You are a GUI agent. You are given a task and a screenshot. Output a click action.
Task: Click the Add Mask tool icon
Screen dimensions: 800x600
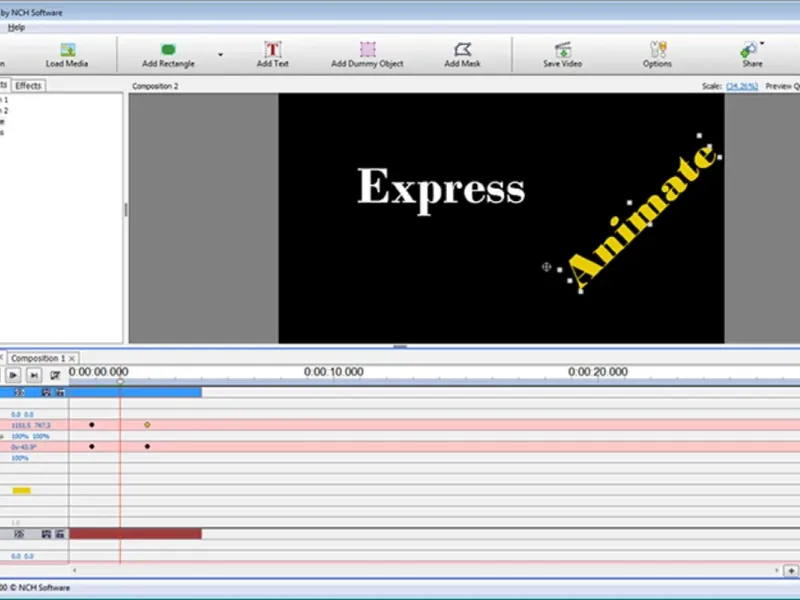pyautogui.click(x=462, y=49)
